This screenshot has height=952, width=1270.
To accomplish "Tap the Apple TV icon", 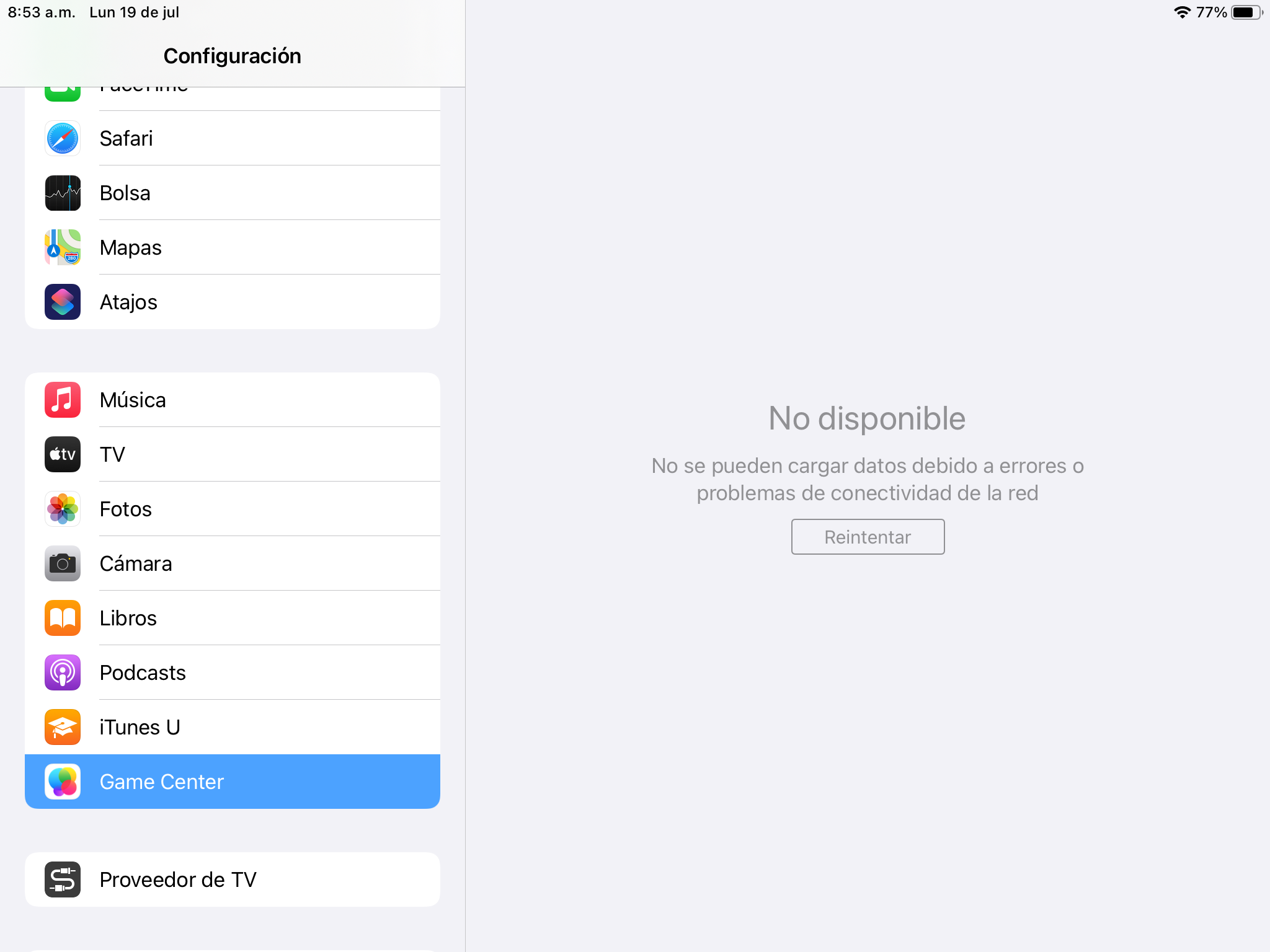I will point(63,454).
